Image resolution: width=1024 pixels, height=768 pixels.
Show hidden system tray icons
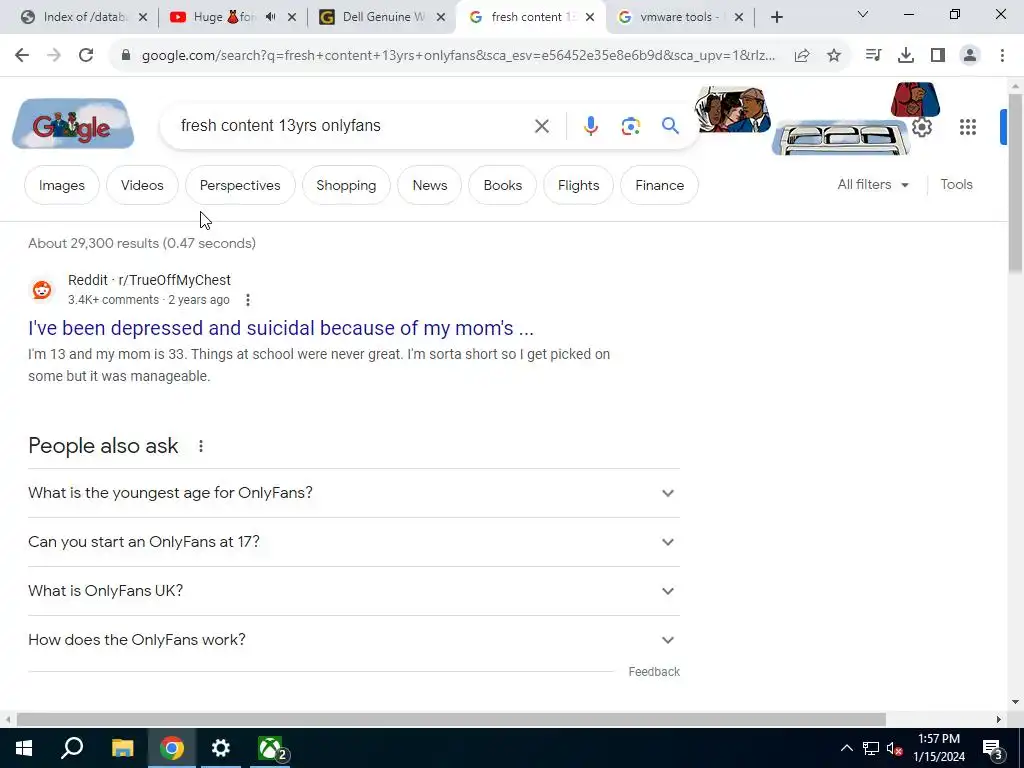point(846,748)
